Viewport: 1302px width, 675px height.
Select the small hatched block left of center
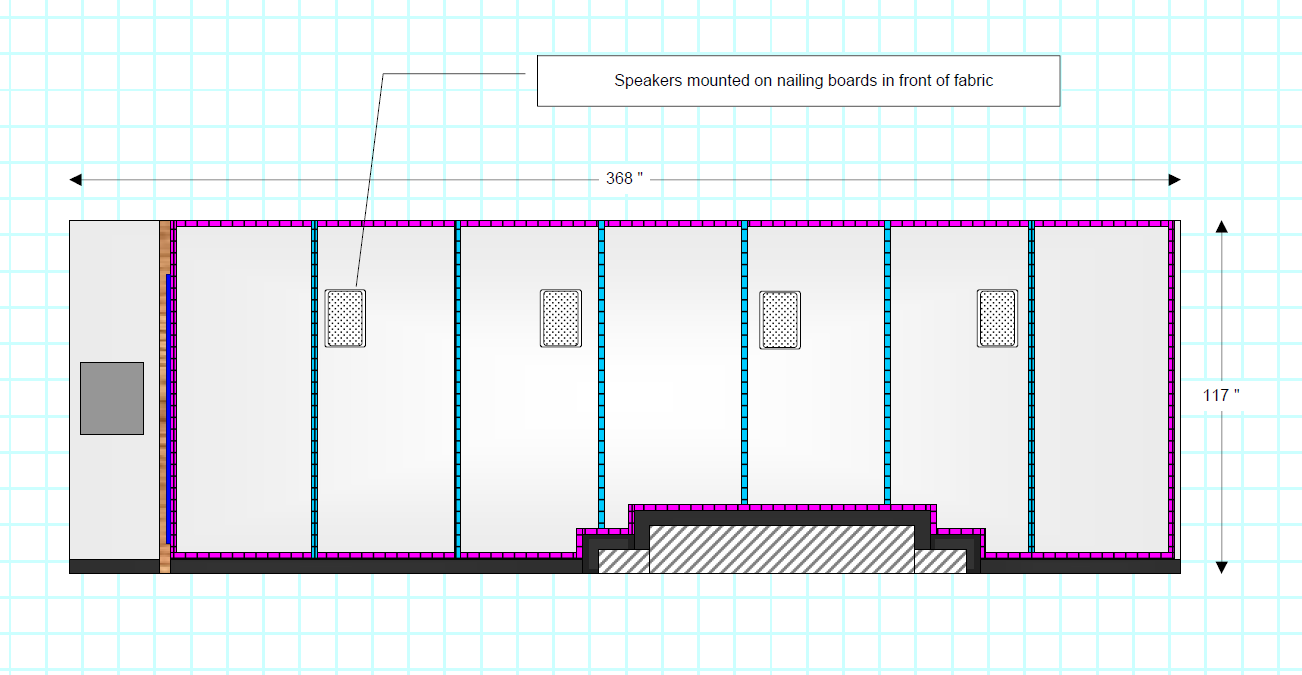pyautogui.click(x=623, y=561)
